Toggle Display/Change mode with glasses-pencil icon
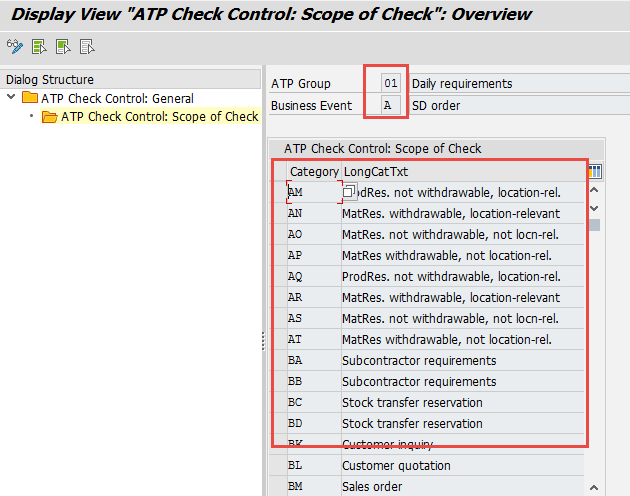This screenshot has width=630, height=496. click(x=15, y=47)
